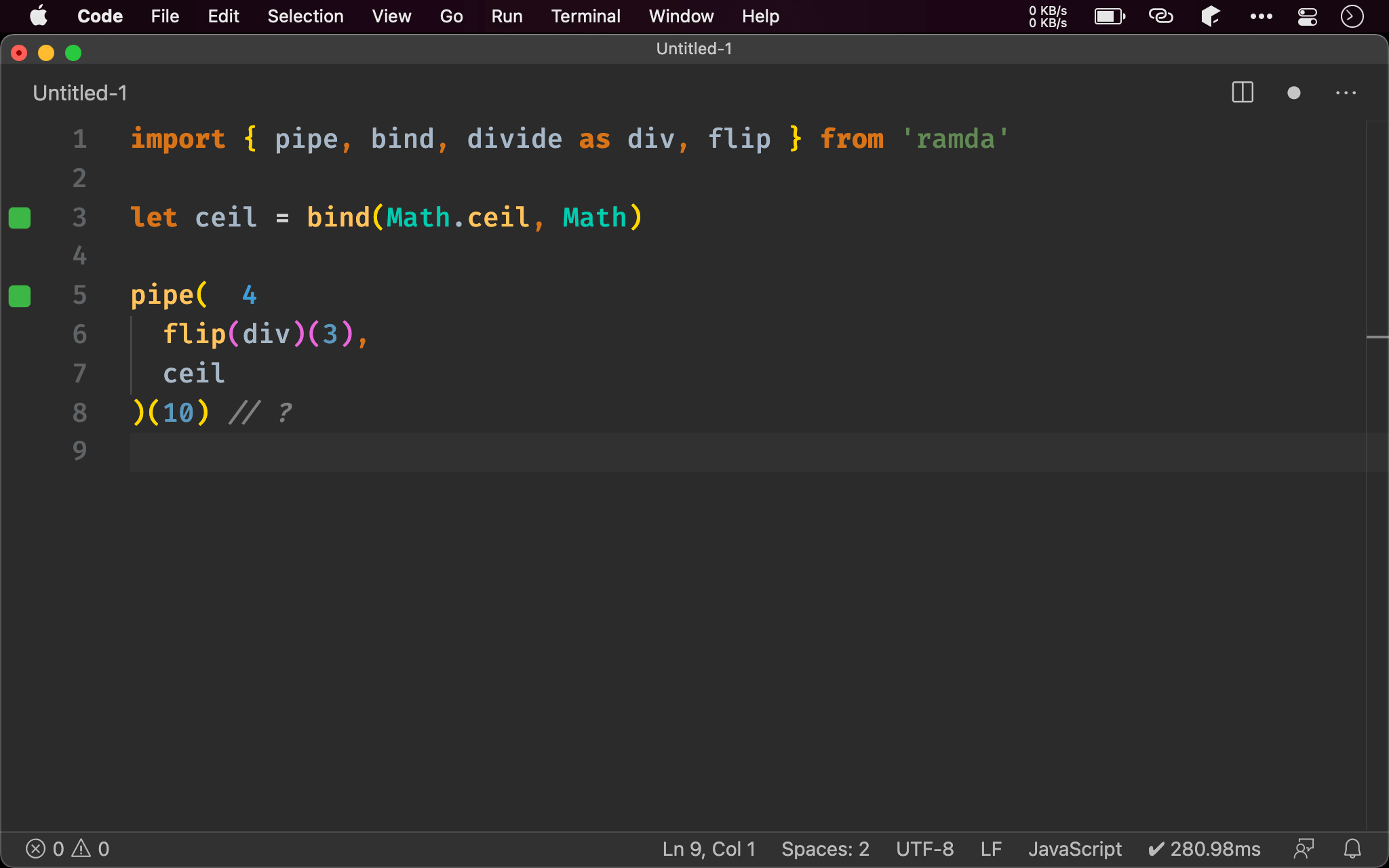This screenshot has width=1389, height=868.
Task: Click the green Quokka marker on line 5
Action: [x=20, y=296]
